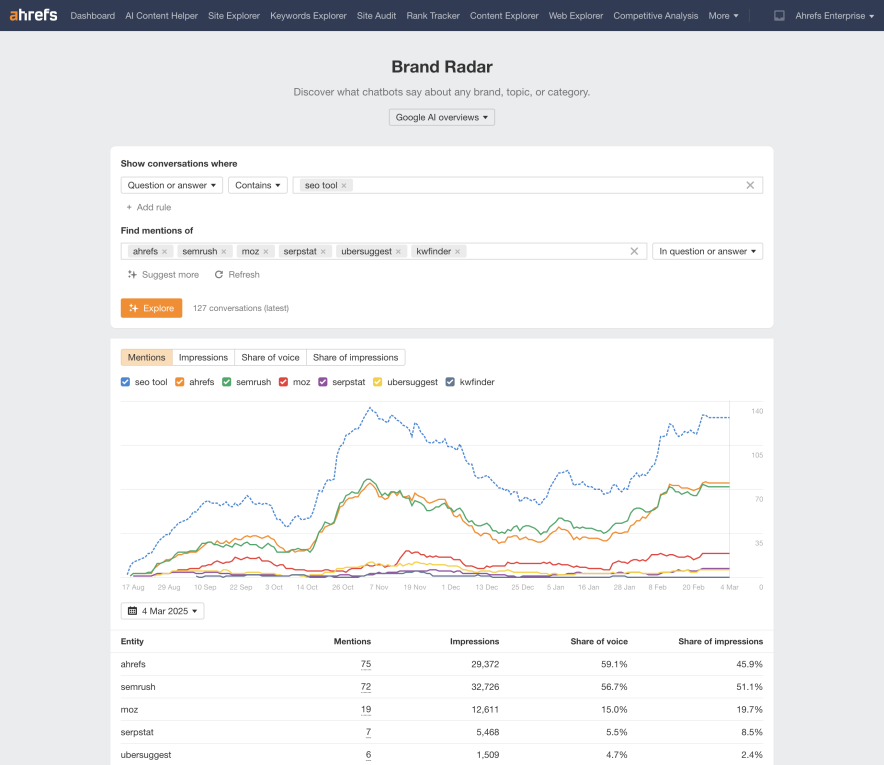
Task: Click the Mentions column header
Action: (352, 642)
